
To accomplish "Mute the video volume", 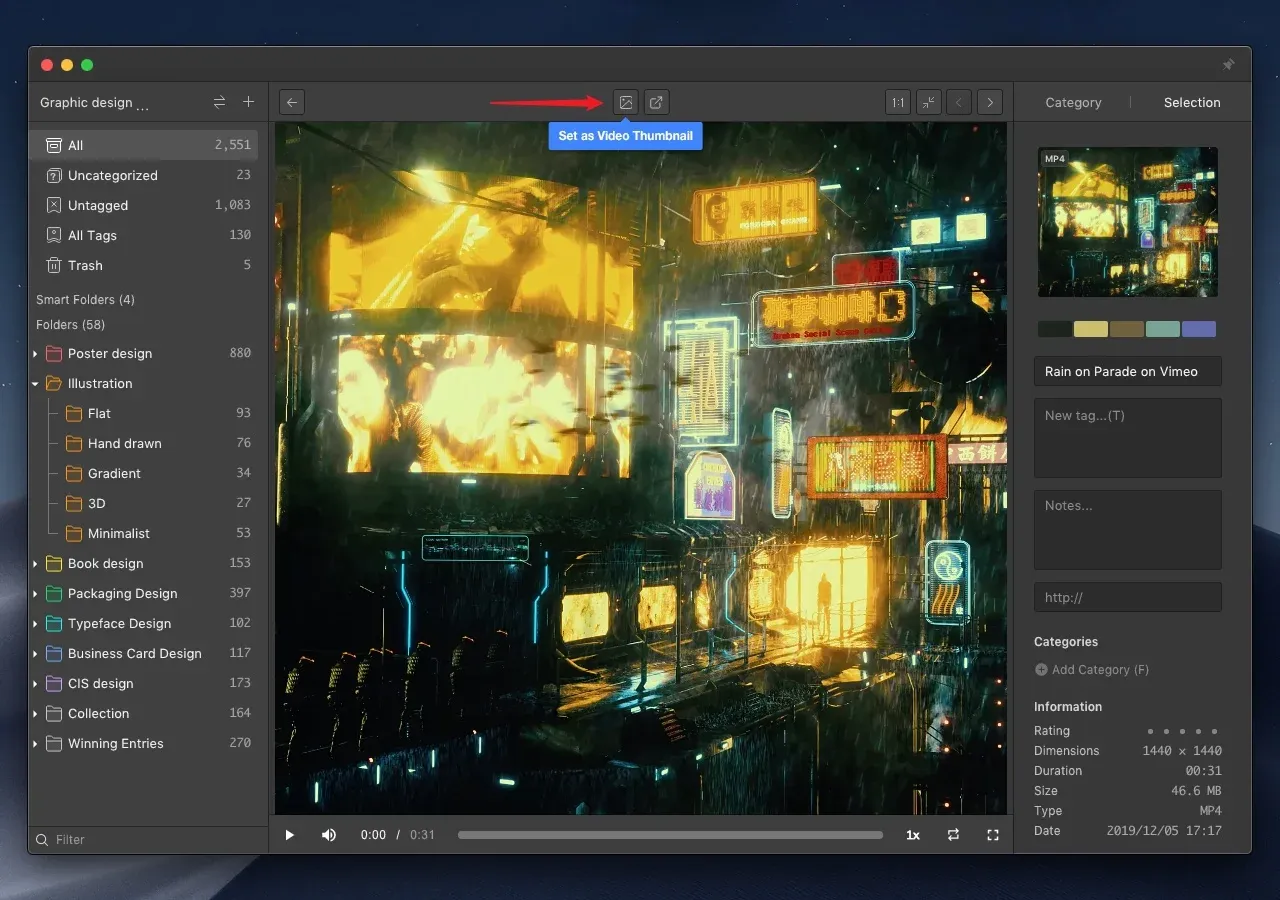I will pos(328,835).
